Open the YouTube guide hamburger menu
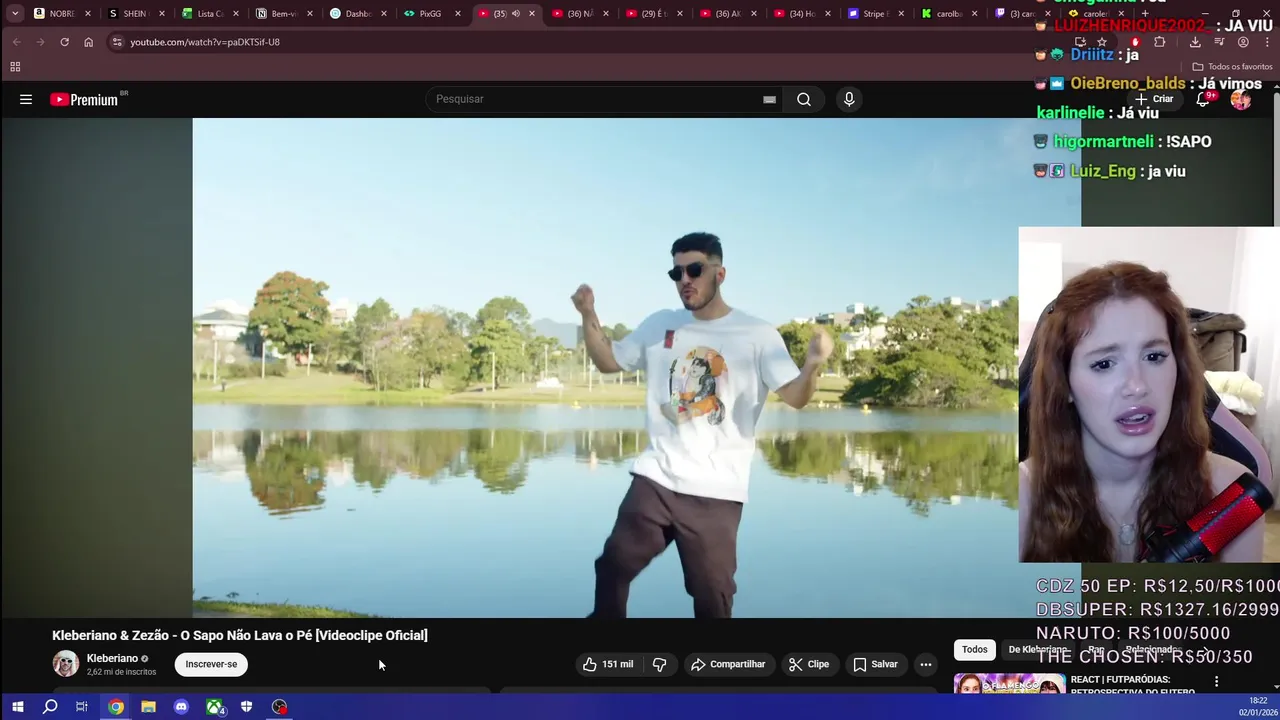This screenshot has height=720, width=1280. (26, 99)
